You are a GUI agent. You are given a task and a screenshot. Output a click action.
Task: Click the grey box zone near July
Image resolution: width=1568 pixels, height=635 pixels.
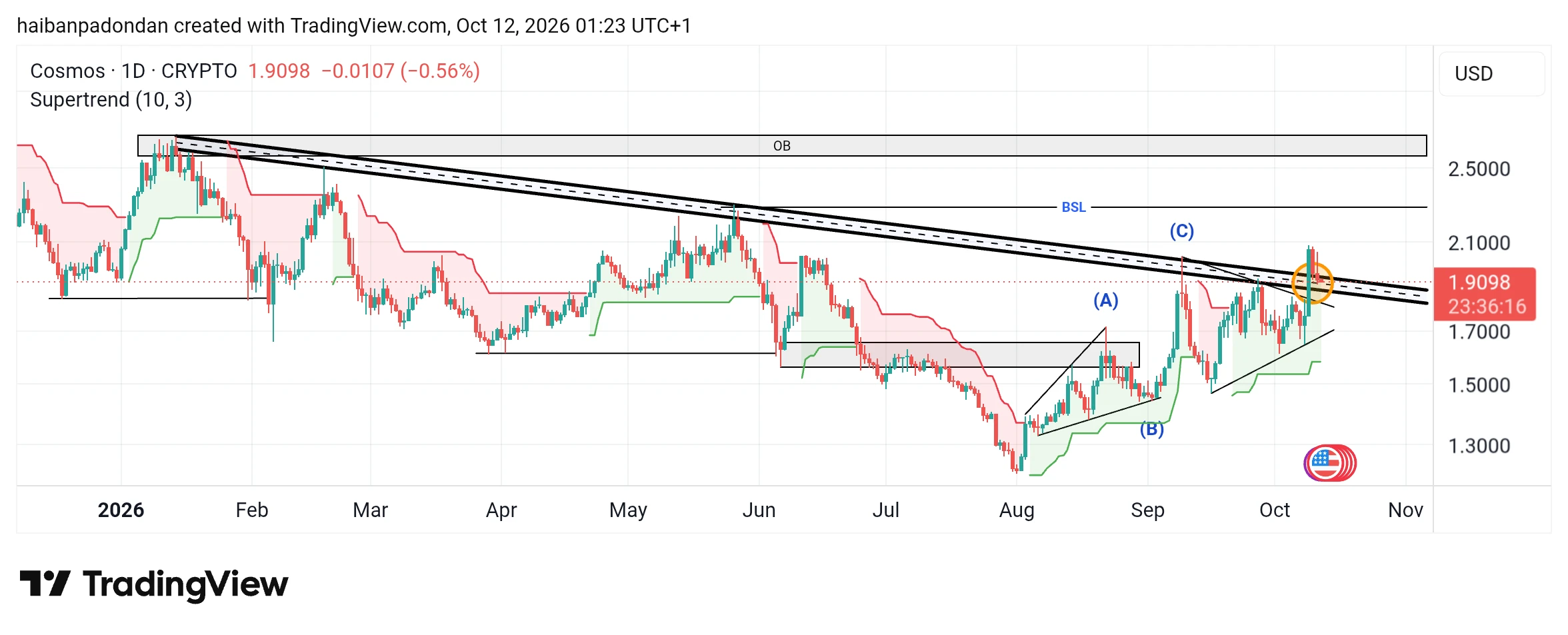959,354
